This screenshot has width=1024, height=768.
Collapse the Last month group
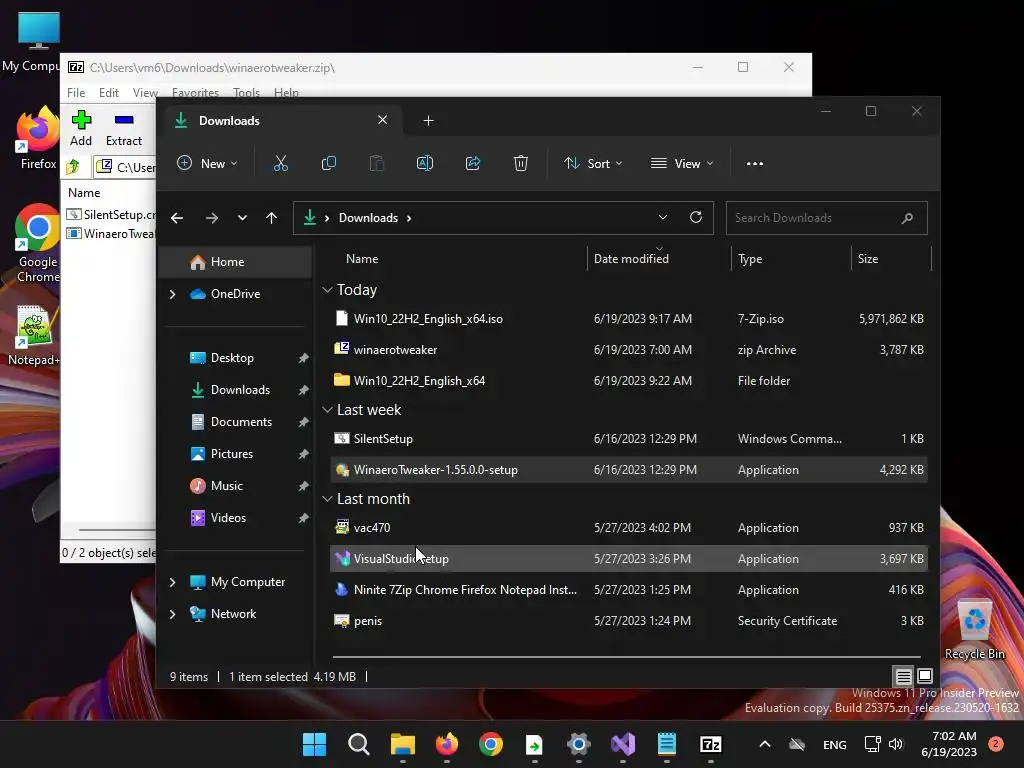pyautogui.click(x=327, y=498)
